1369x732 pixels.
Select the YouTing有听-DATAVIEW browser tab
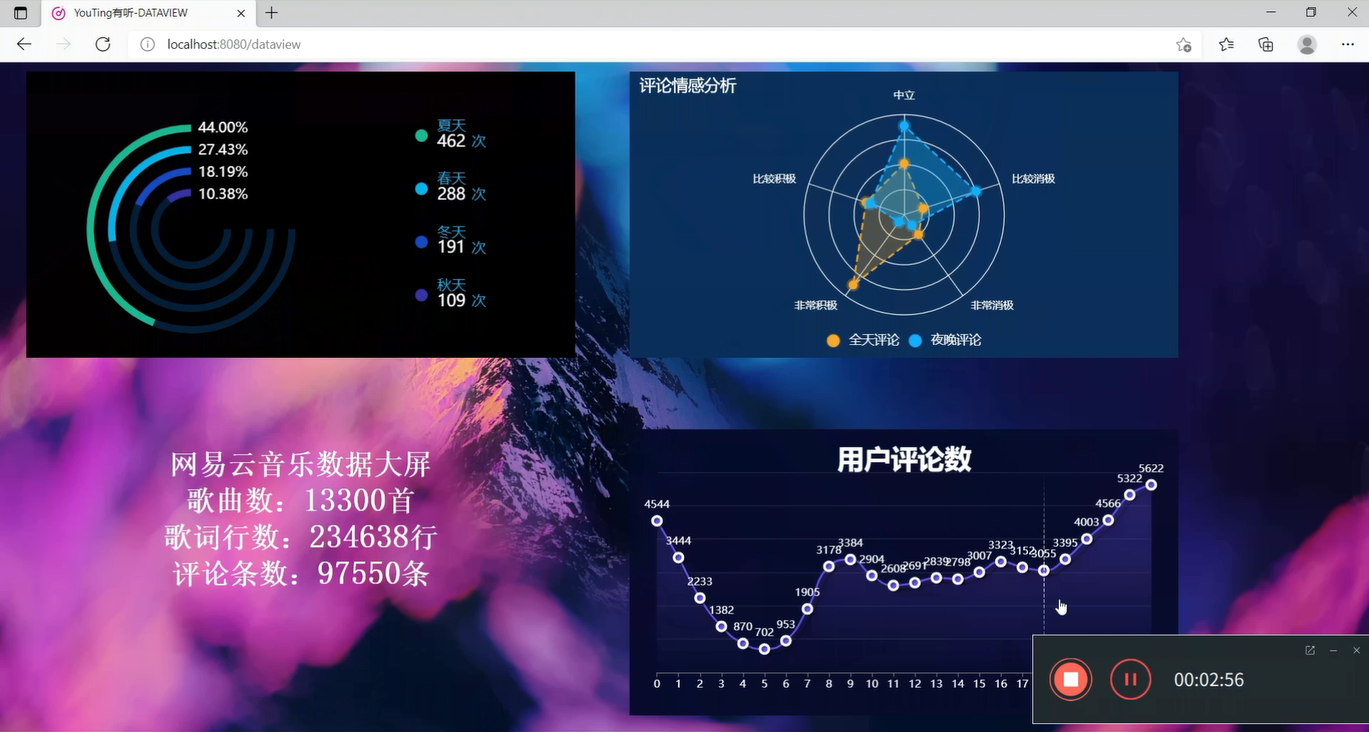coord(146,13)
